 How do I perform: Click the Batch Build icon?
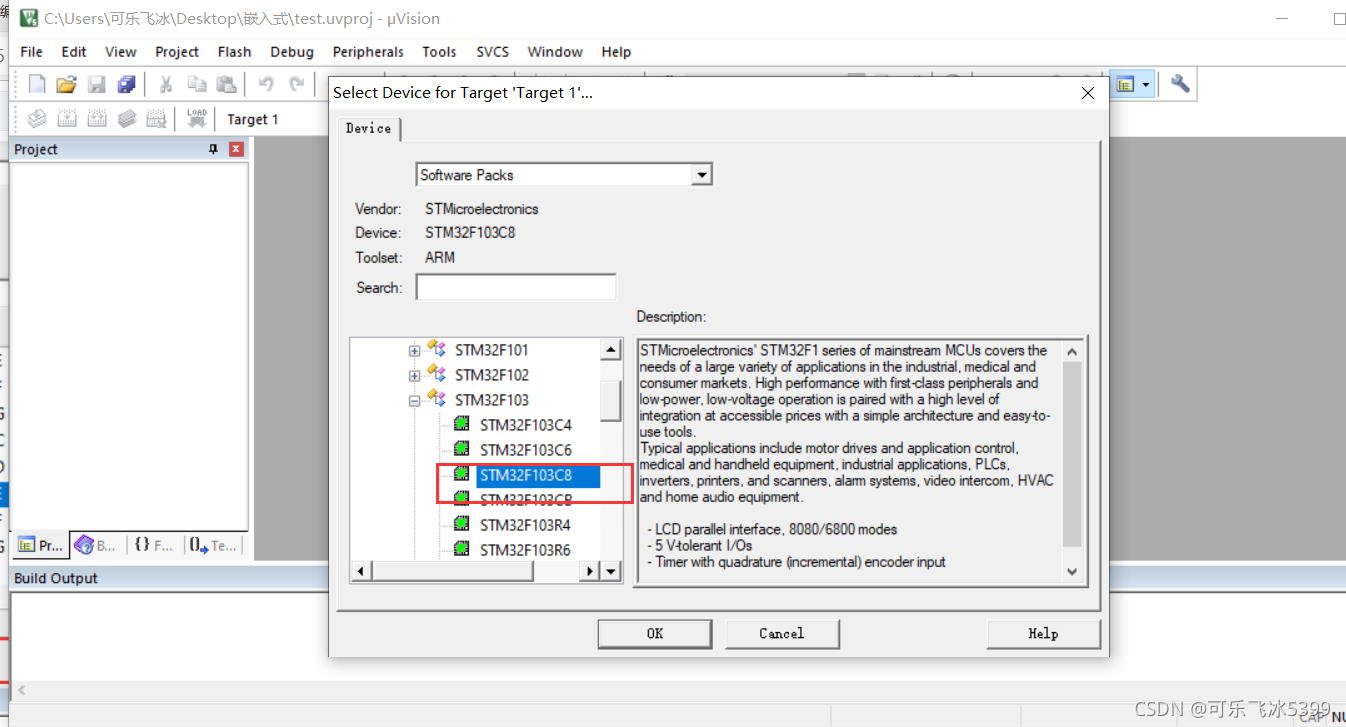coord(127,119)
